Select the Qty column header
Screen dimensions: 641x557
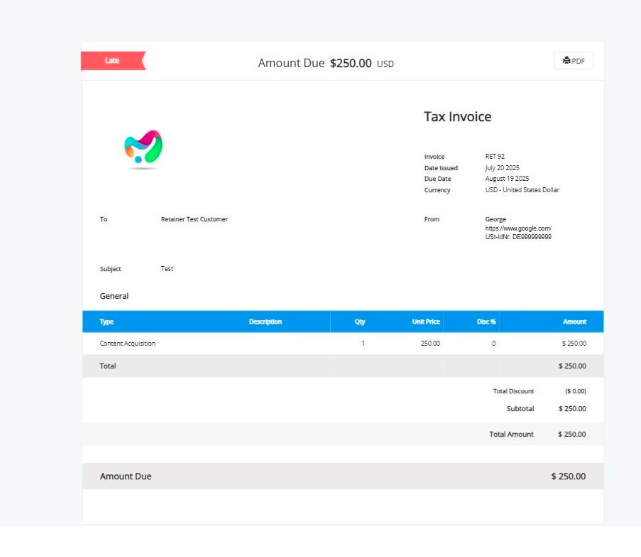click(360, 322)
